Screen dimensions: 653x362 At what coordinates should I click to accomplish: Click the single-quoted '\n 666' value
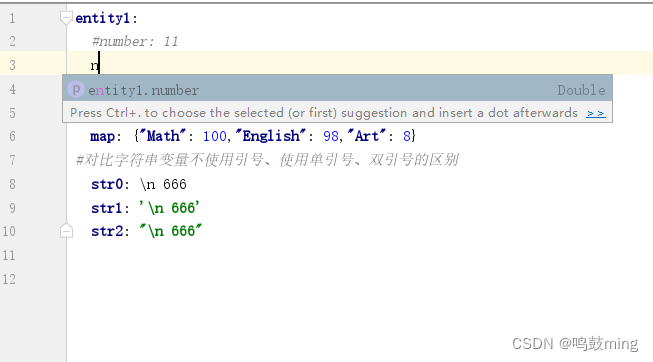pos(169,208)
